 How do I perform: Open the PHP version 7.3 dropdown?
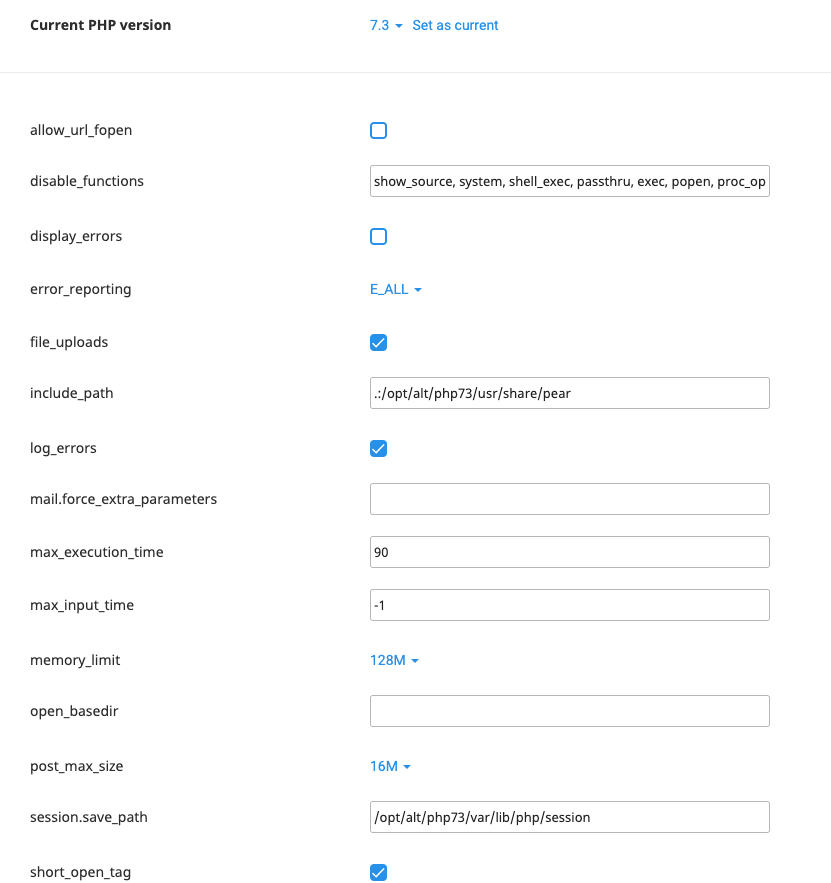click(386, 25)
